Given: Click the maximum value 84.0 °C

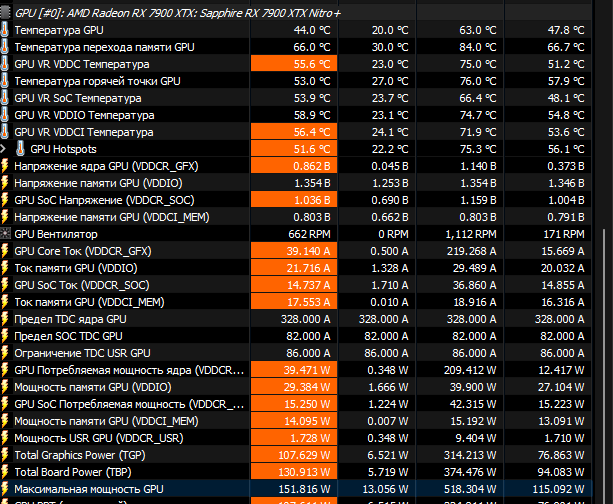Looking at the screenshot, I should click(x=478, y=47).
